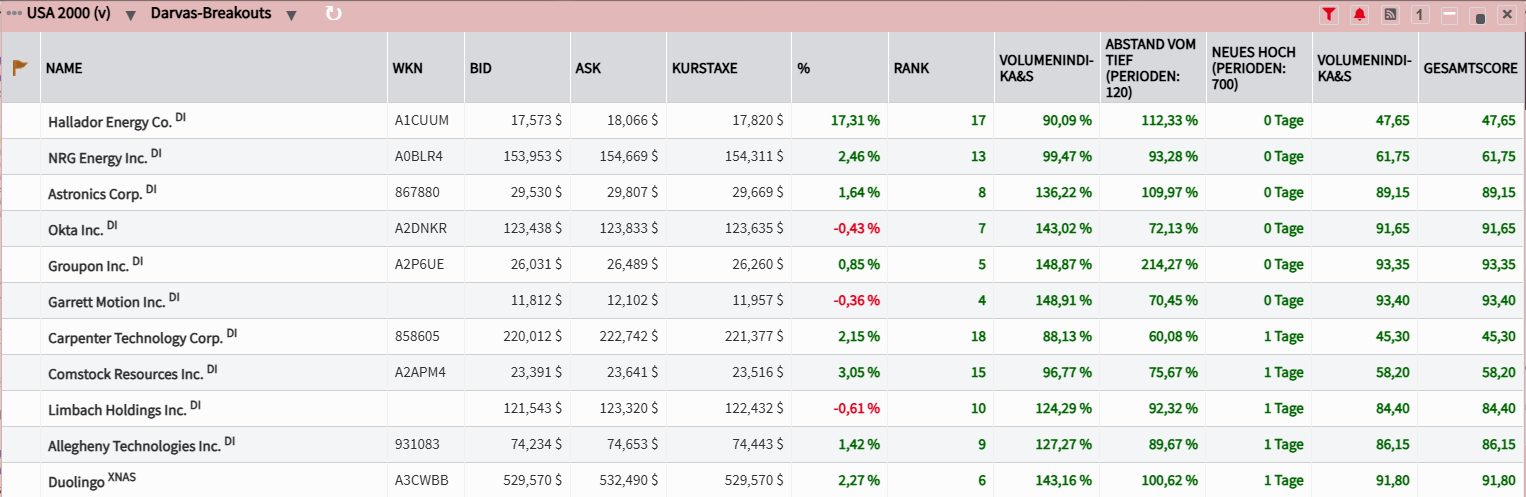The image size is (1526, 497).
Task: Click the 17,31 % change value
Action: pos(855,121)
